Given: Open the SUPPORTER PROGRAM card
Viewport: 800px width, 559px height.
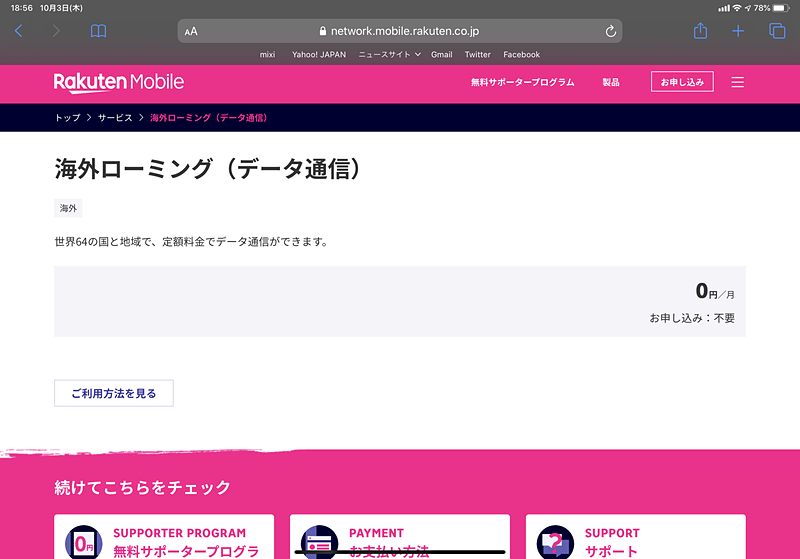Looking at the screenshot, I should click(164, 537).
